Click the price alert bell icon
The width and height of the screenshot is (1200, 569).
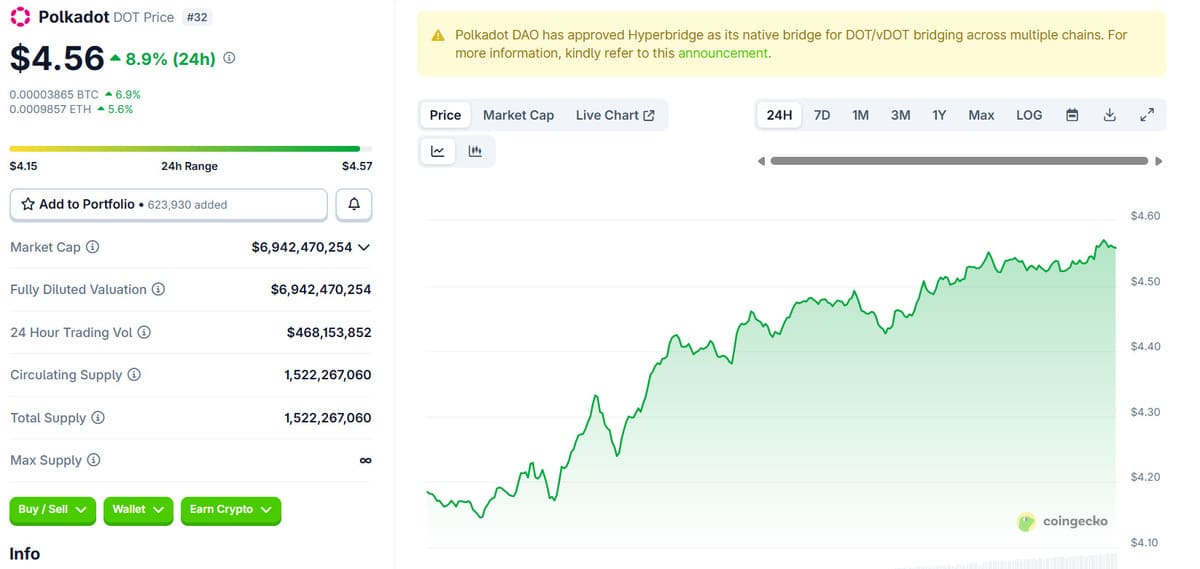(354, 204)
